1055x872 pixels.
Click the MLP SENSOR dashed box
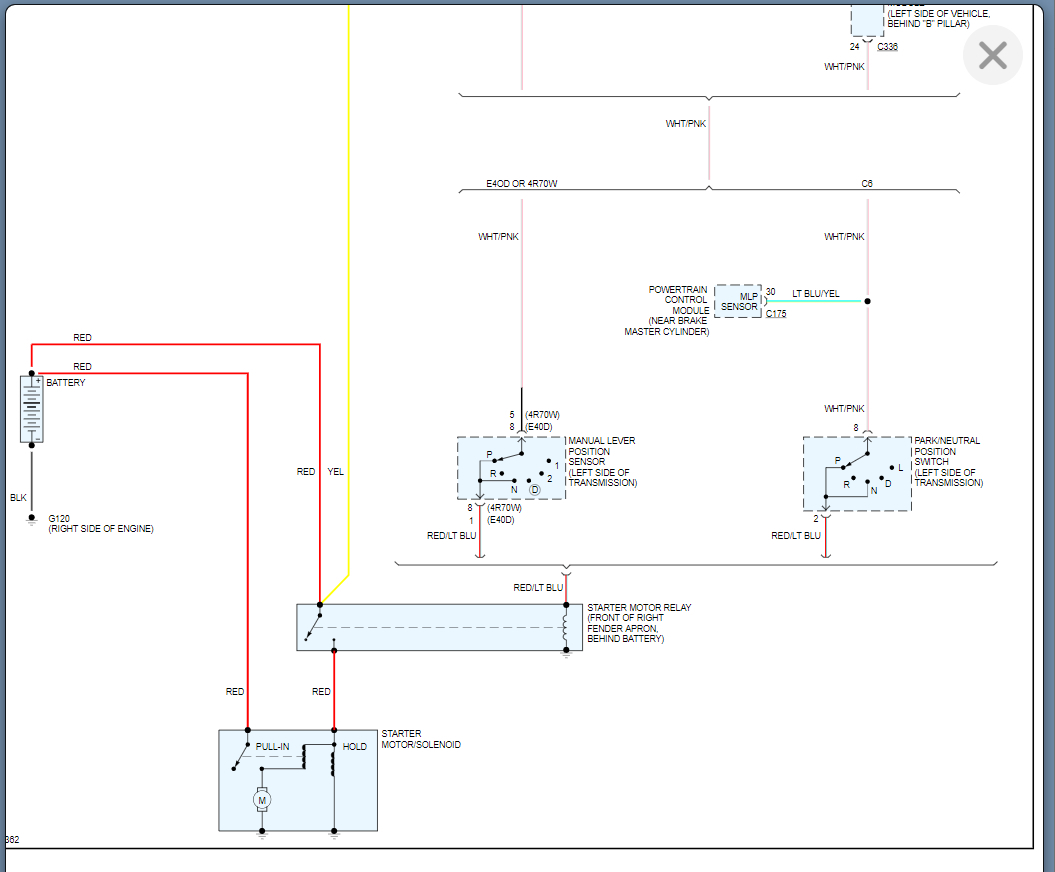tap(738, 301)
